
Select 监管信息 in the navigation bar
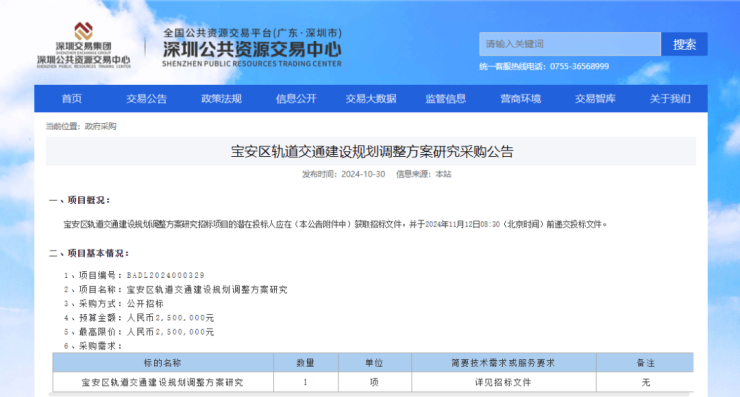pyautogui.click(x=446, y=99)
